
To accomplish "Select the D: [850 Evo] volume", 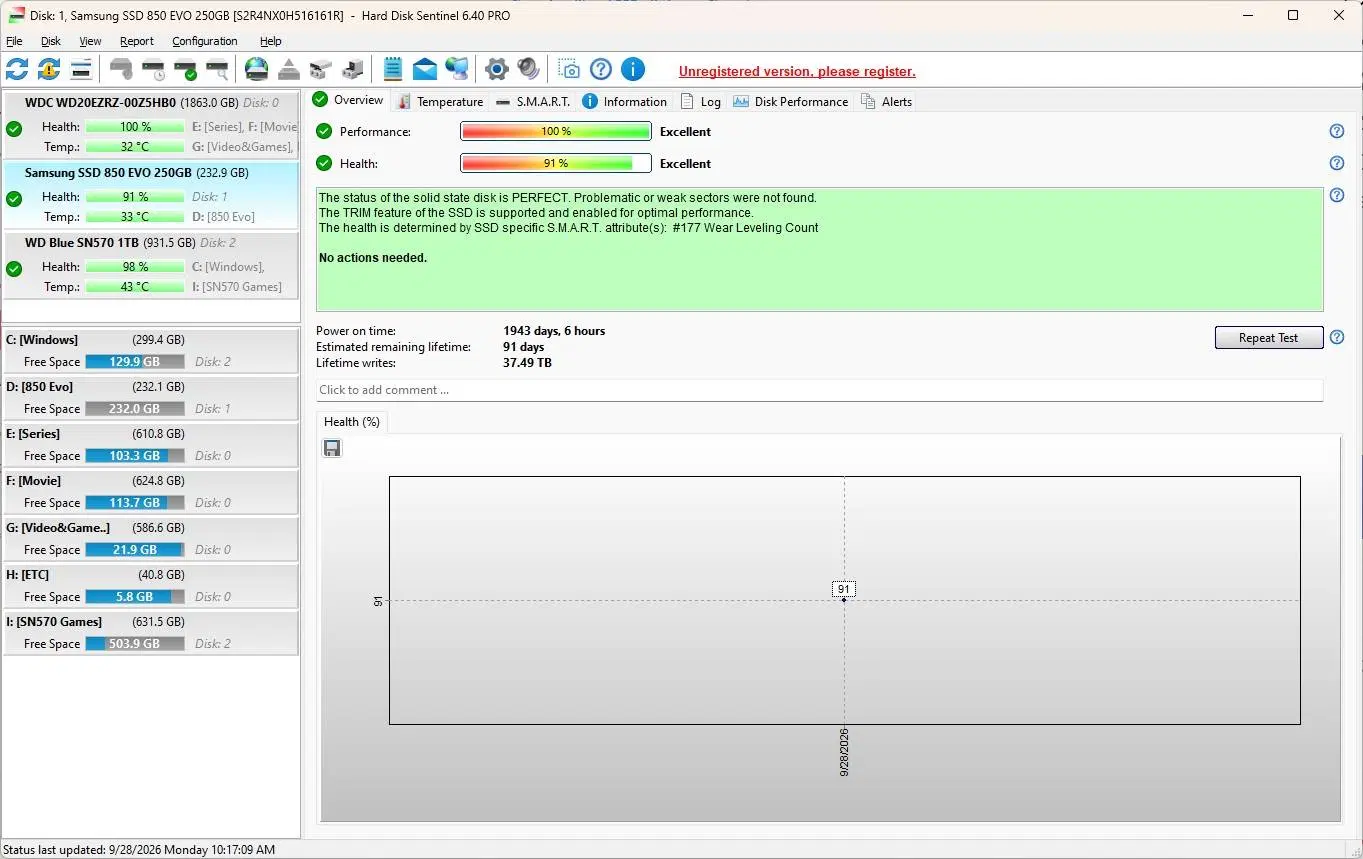I will (x=151, y=397).
